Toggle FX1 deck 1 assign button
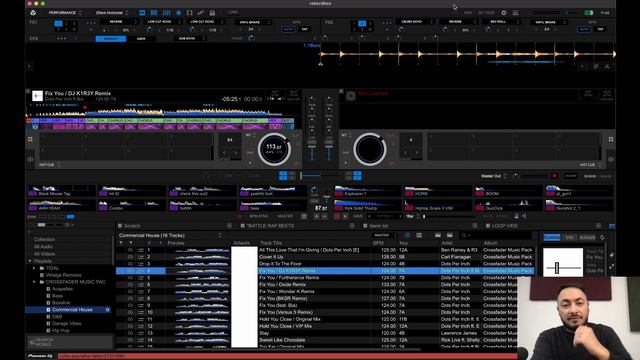Screen dimensions: 640x360 (58, 24)
